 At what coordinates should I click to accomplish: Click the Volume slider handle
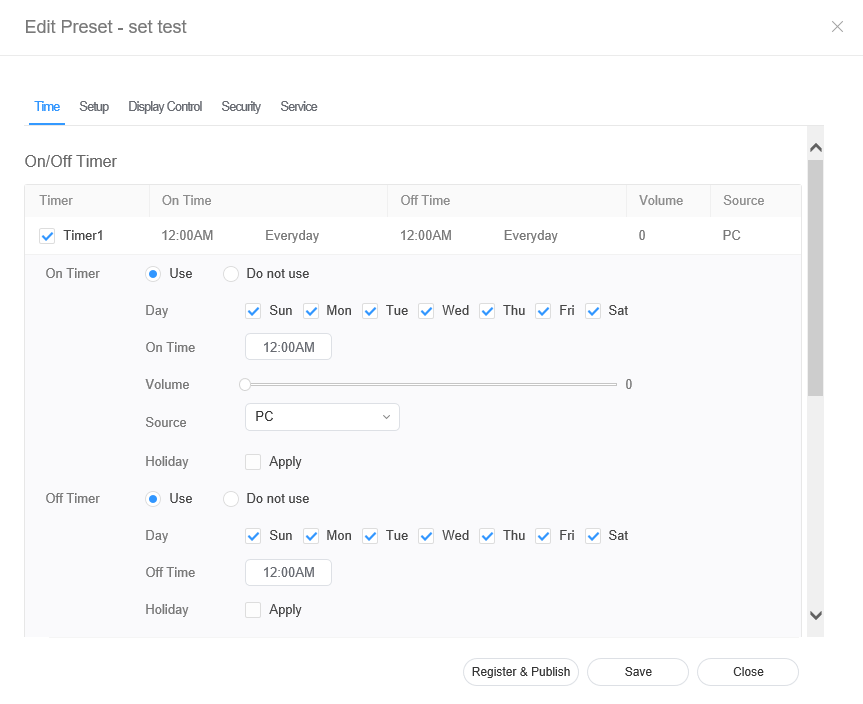(245, 384)
